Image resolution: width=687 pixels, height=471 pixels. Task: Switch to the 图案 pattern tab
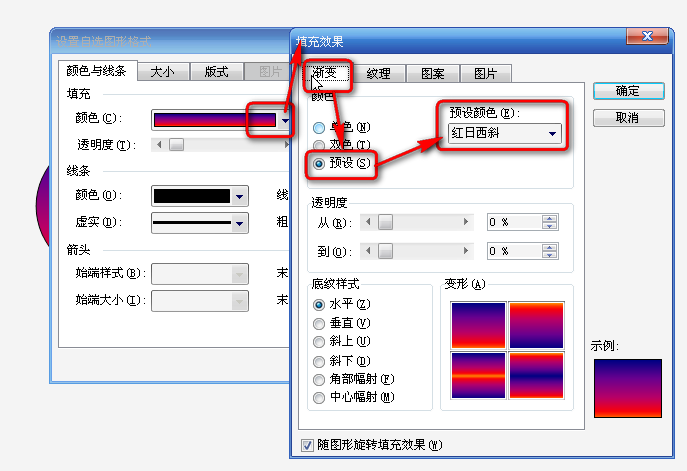[433, 74]
